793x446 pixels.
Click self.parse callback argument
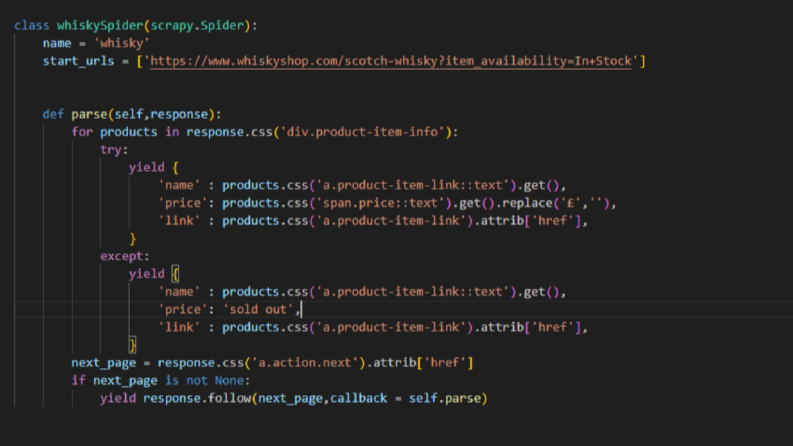coord(445,398)
